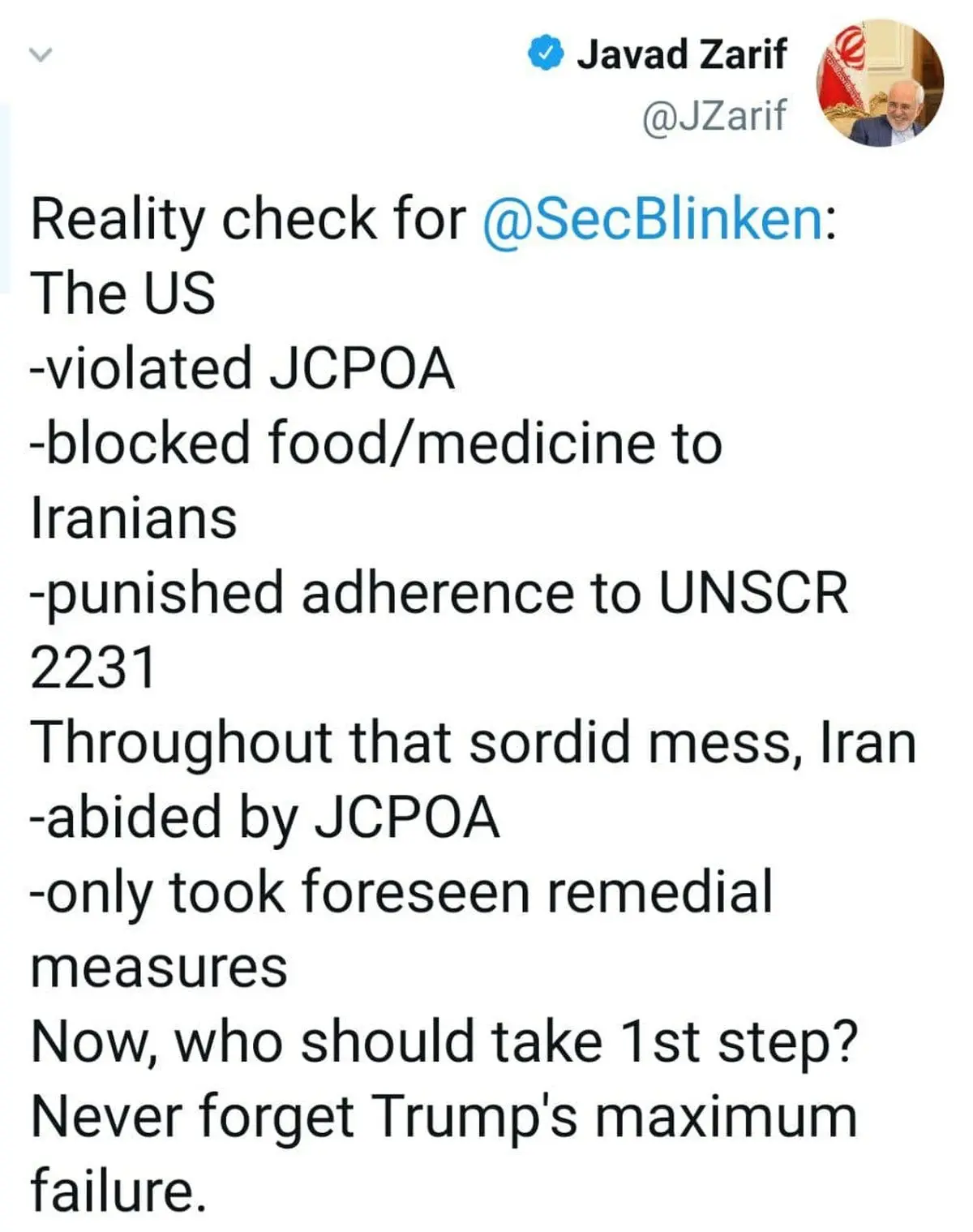Click the "-only took foreseen remedial" line
The height and width of the screenshot is (1232, 973).
[401, 892]
